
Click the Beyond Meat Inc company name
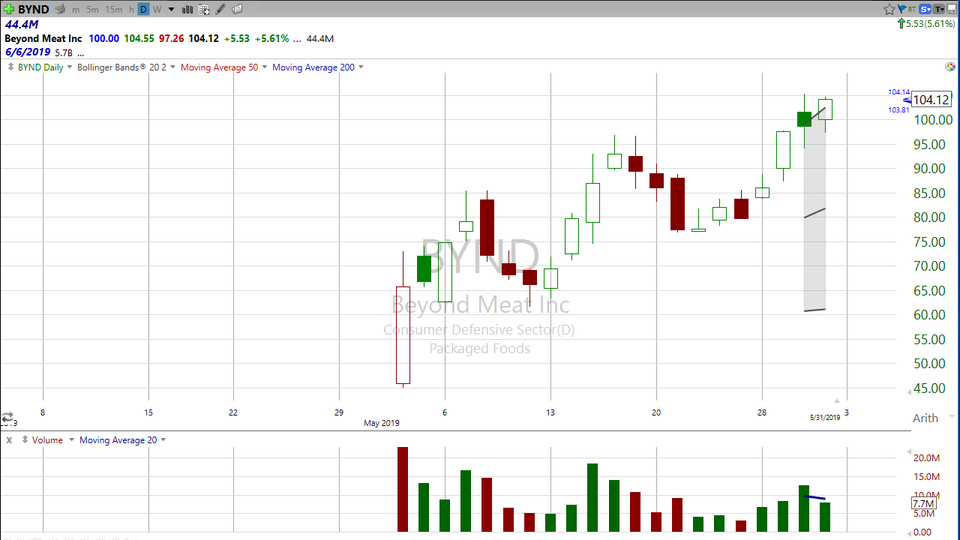click(x=43, y=39)
